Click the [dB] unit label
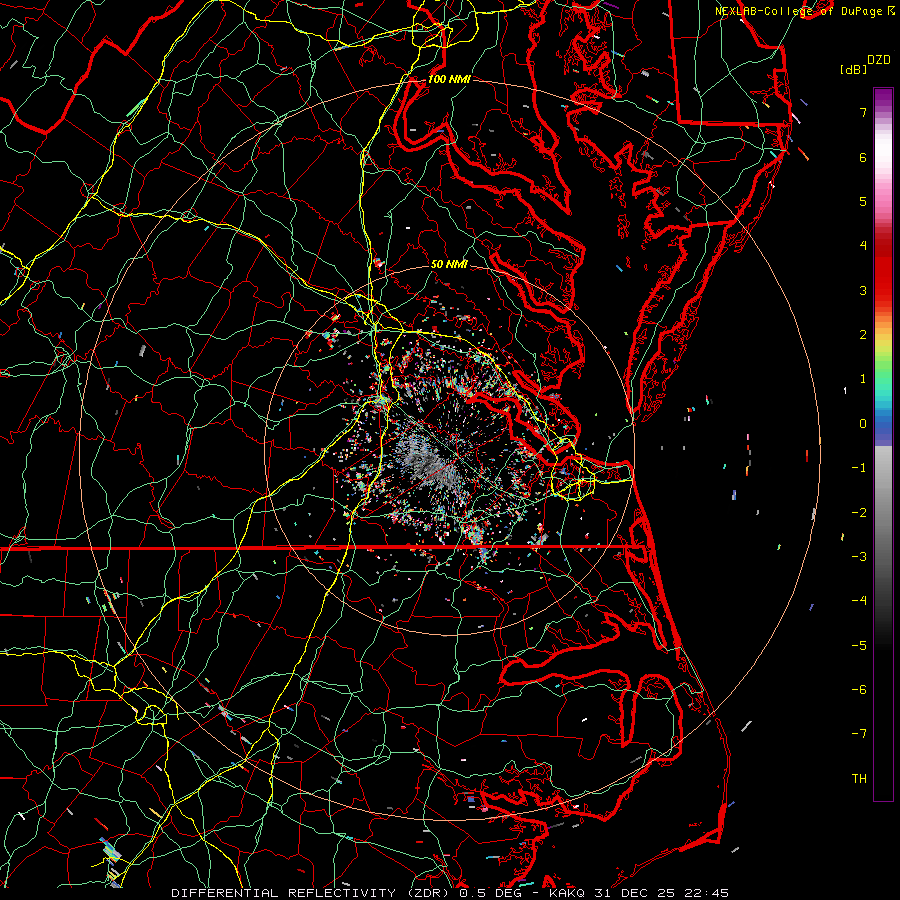 point(853,69)
